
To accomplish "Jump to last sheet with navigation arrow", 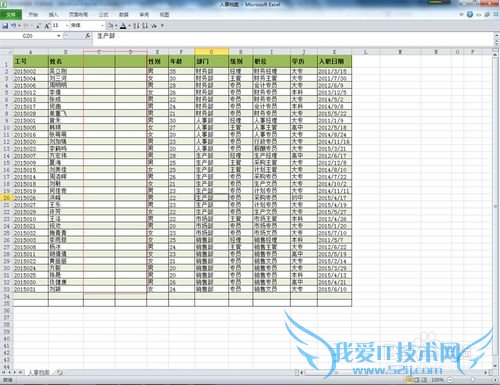I will (21, 372).
